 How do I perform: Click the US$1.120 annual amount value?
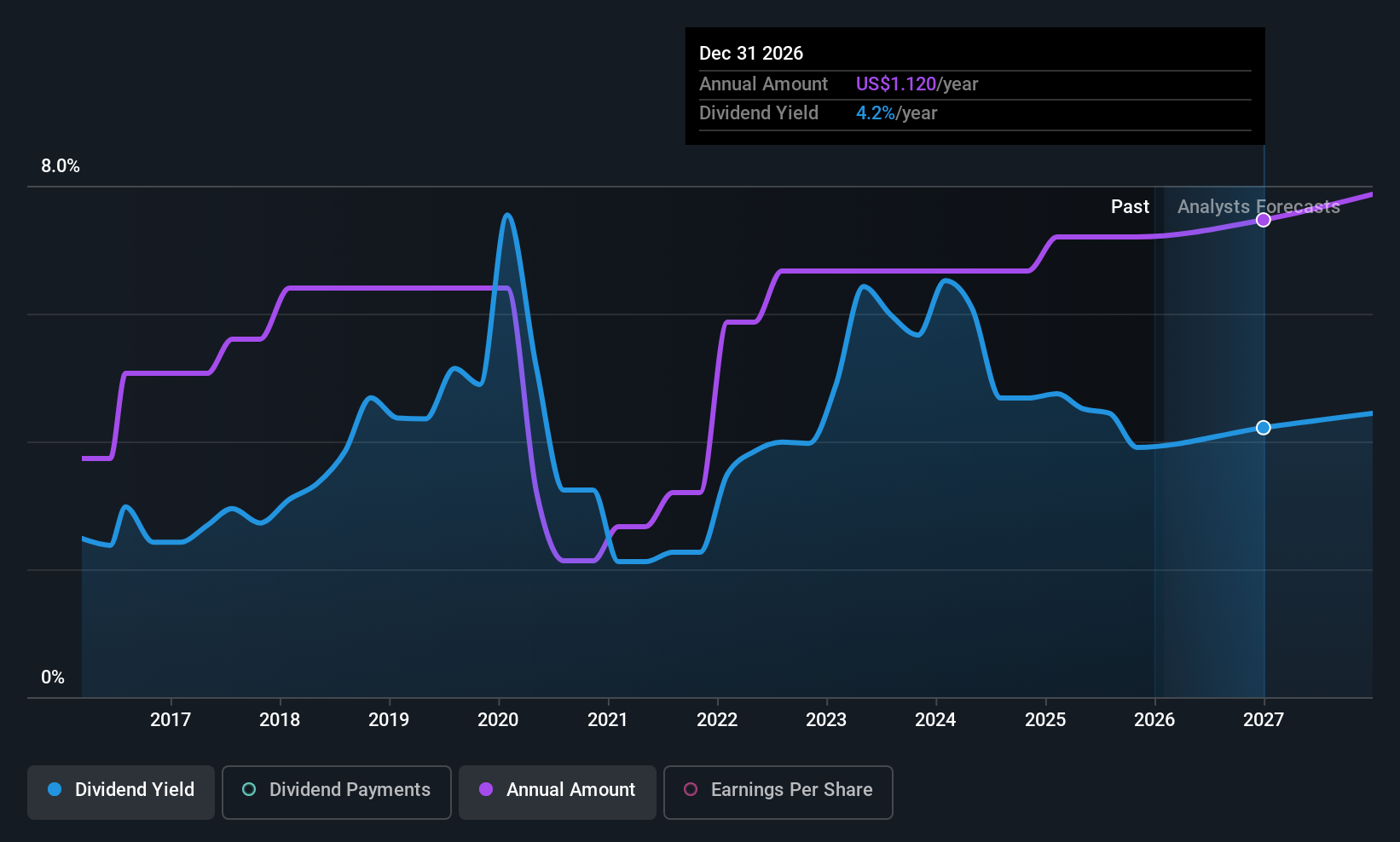click(x=896, y=84)
